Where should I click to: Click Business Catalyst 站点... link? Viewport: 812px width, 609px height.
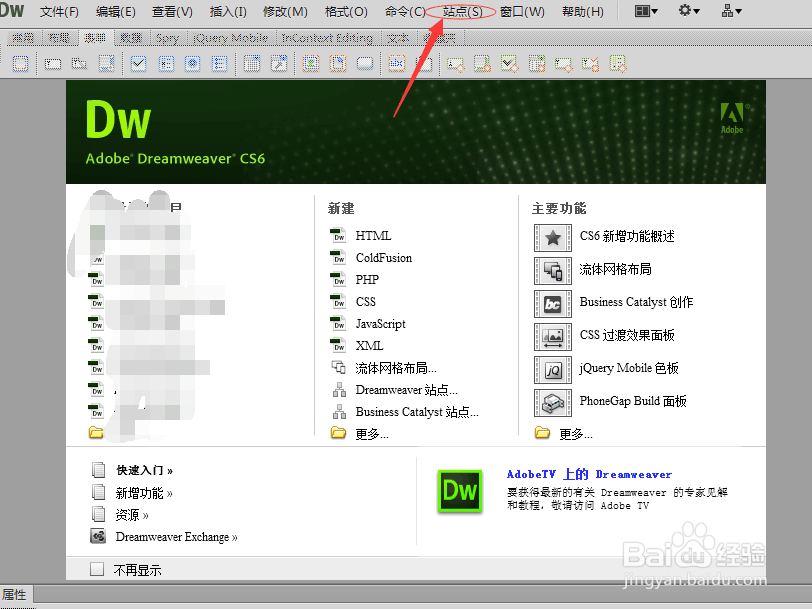(417, 412)
